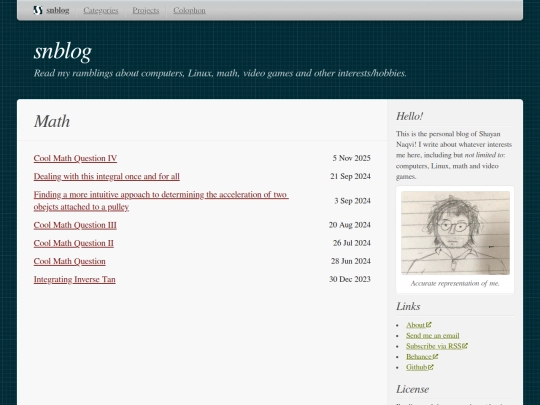The image size is (540, 405).
Task: Open the Cool Math Question III post
Action: click(x=75, y=225)
